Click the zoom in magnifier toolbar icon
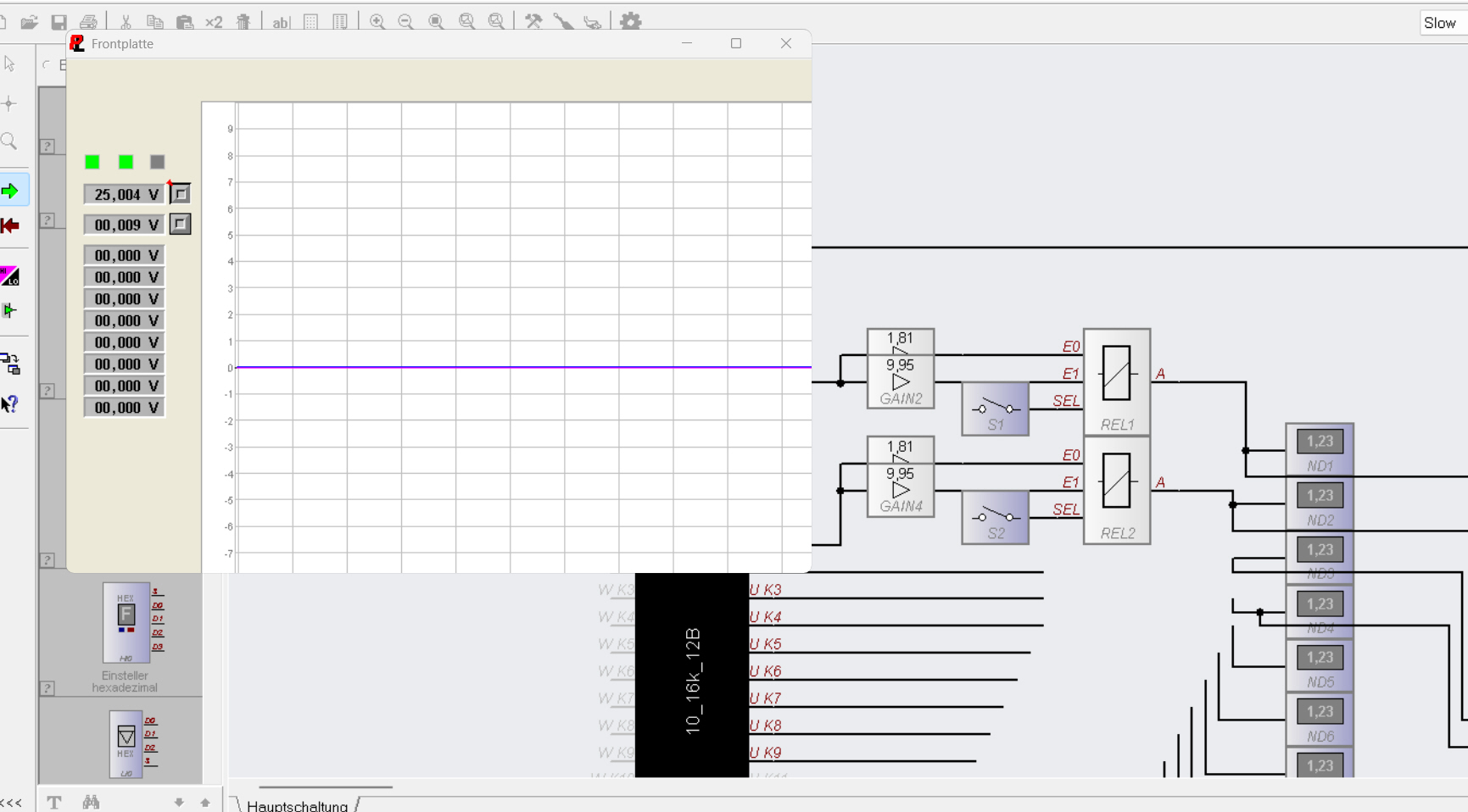Image resolution: width=1468 pixels, height=812 pixels. [x=377, y=22]
